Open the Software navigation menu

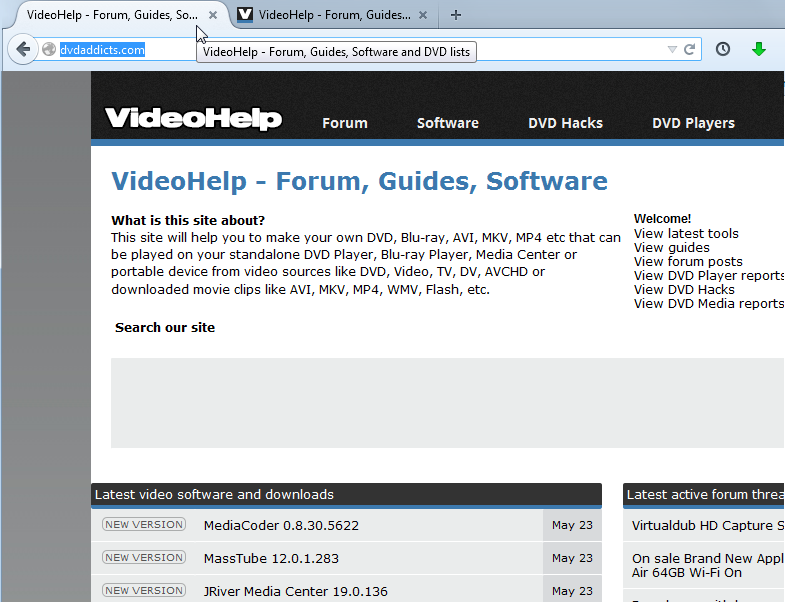coord(448,123)
